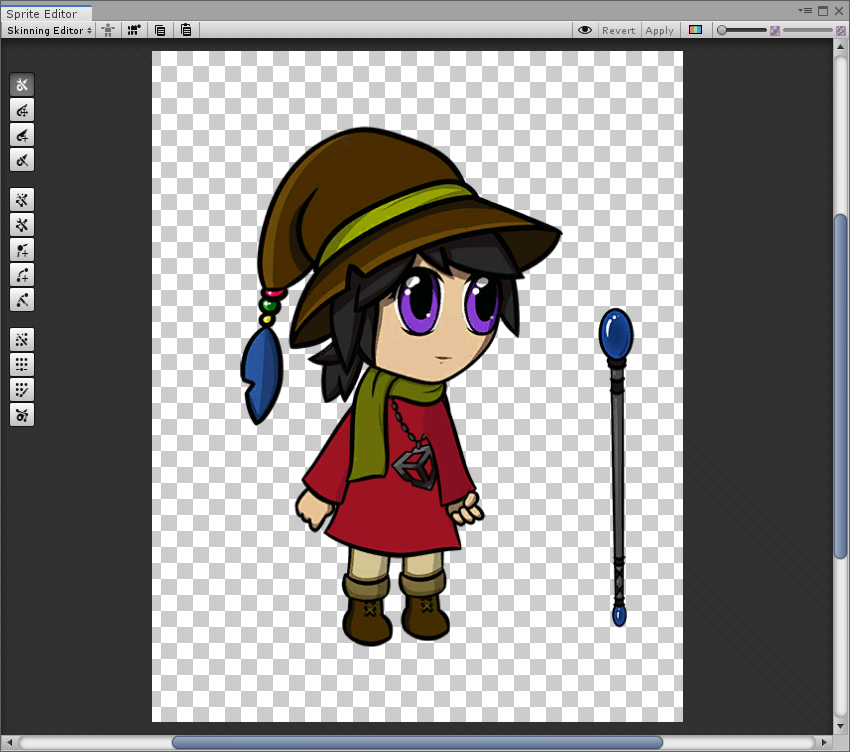This screenshot has width=850, height=752.
Task: Open the Weight Brush tool
Action: [22, 389]
